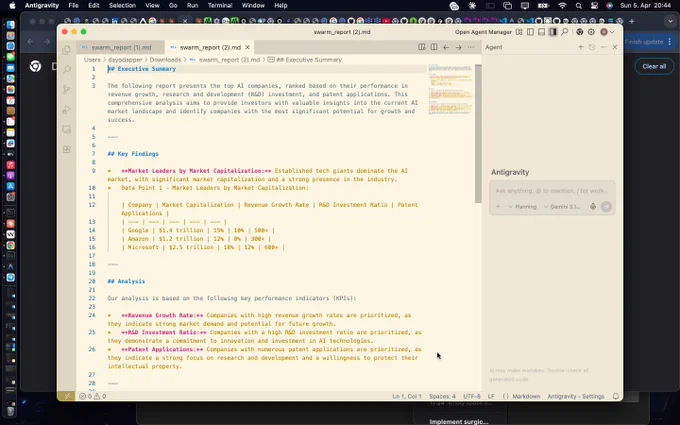Screen dimensions: 680x425
Task: Focus the Ask anything agent input
Action: point(552,191)
